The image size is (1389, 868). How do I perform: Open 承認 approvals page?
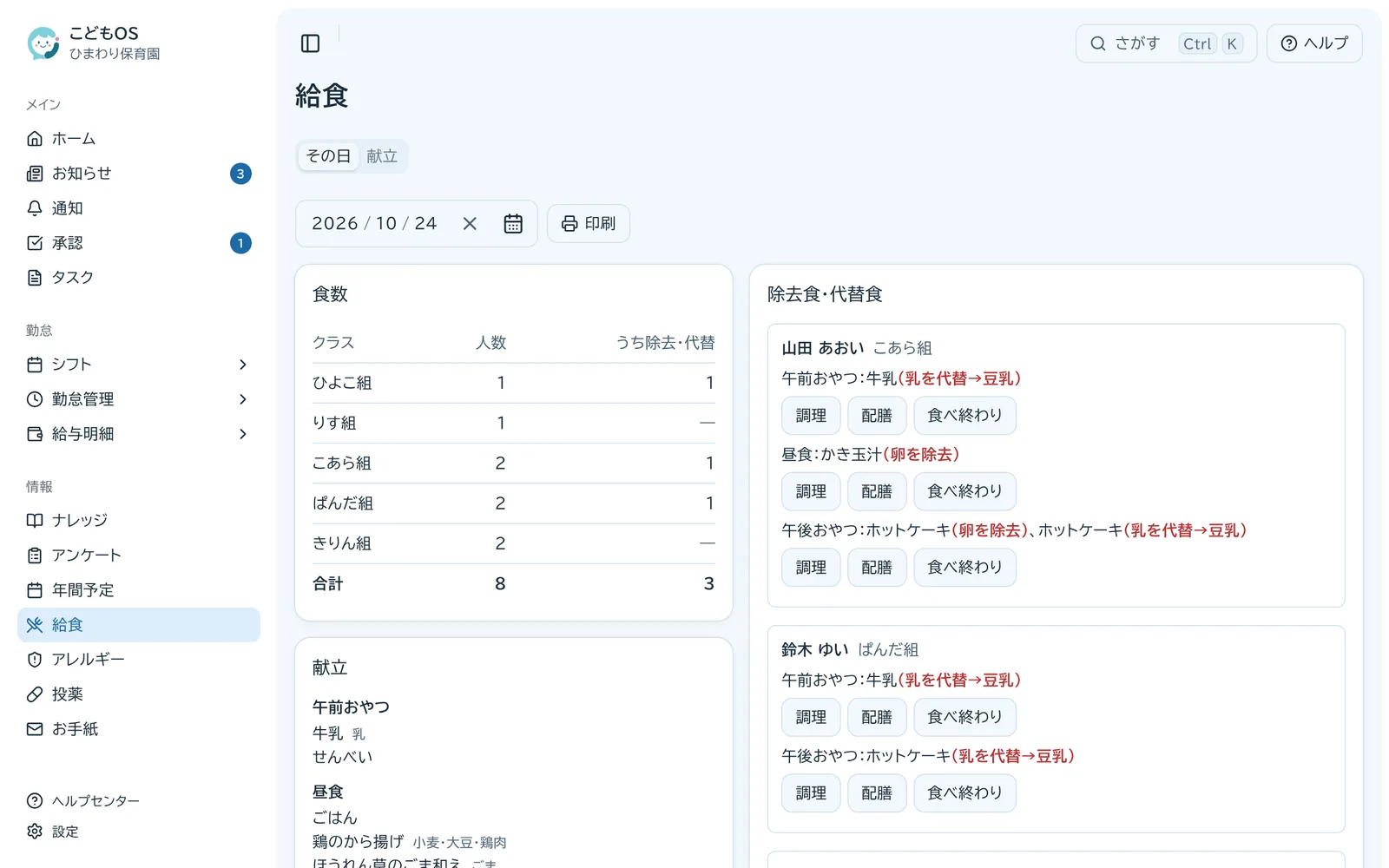tap(139, 243)
